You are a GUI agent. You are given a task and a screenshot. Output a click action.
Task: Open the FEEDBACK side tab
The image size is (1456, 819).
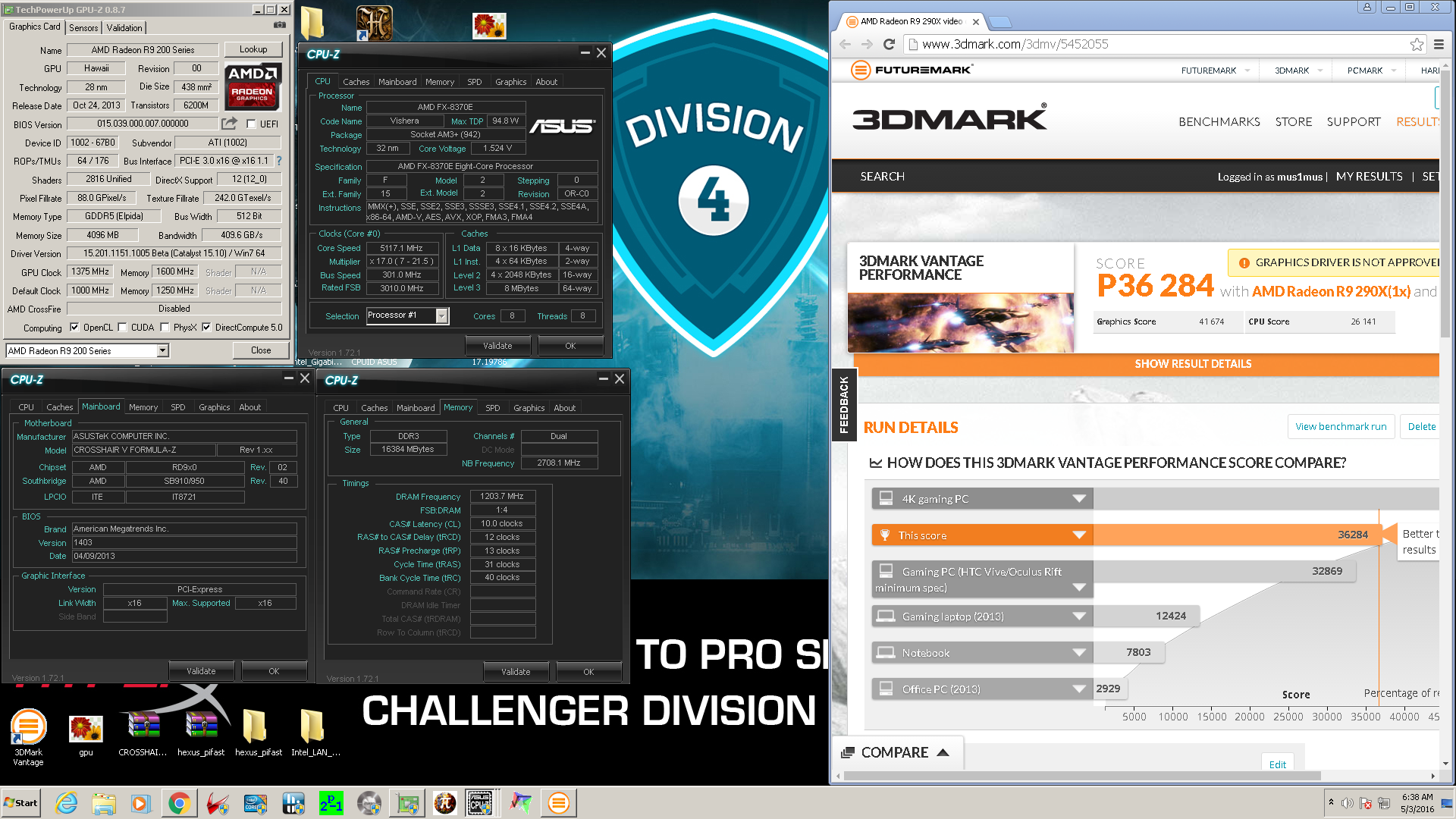[844, 404]
